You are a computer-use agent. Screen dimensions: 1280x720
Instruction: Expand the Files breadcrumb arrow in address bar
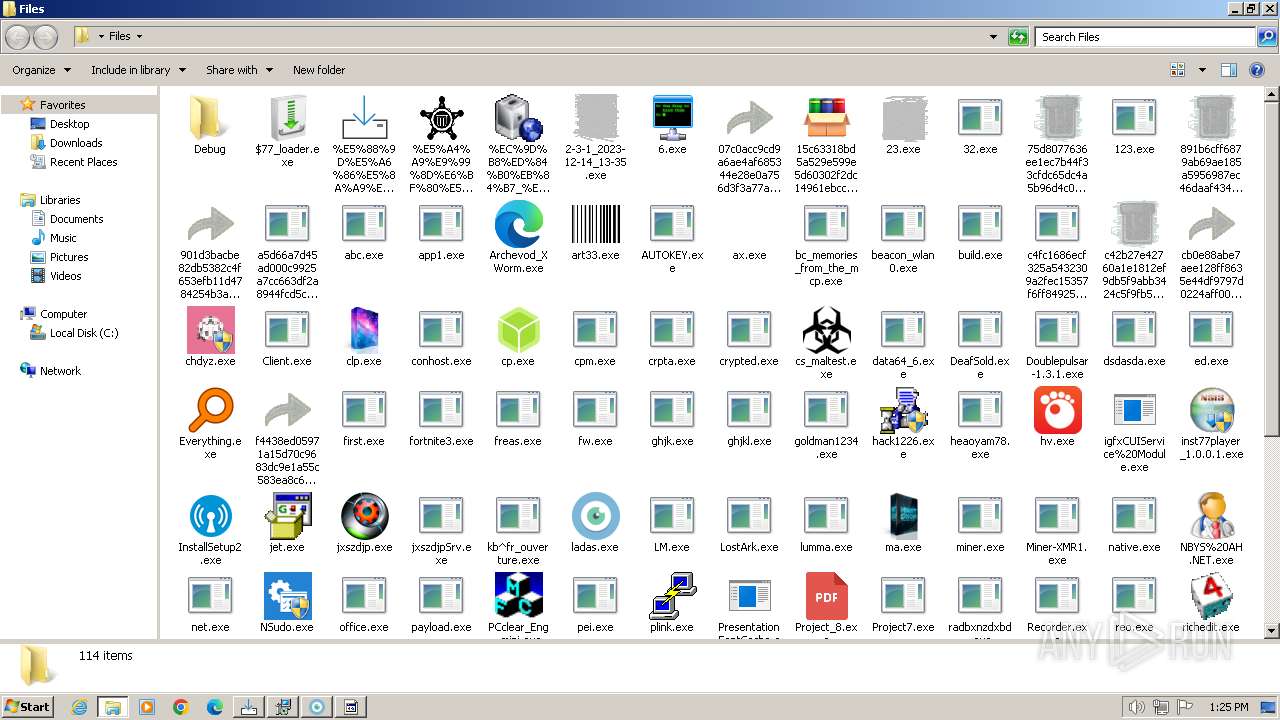coord(139,37)
